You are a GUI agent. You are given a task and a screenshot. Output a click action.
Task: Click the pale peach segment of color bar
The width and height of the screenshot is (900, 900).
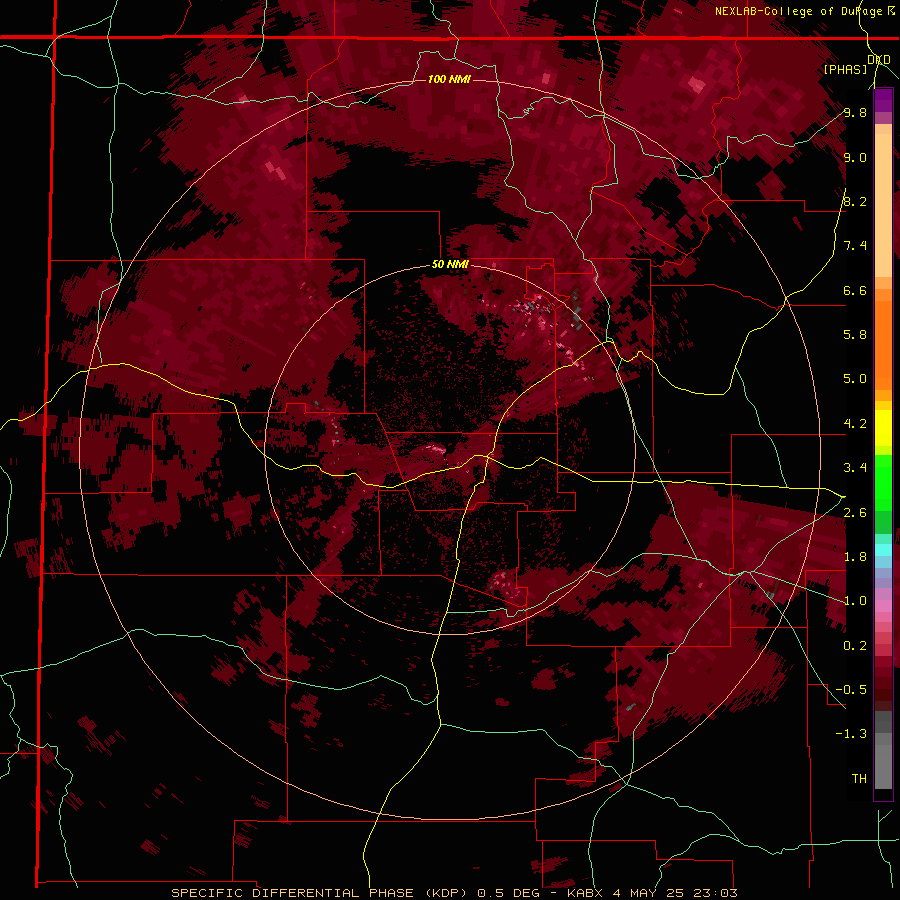[x=883, y=205]
